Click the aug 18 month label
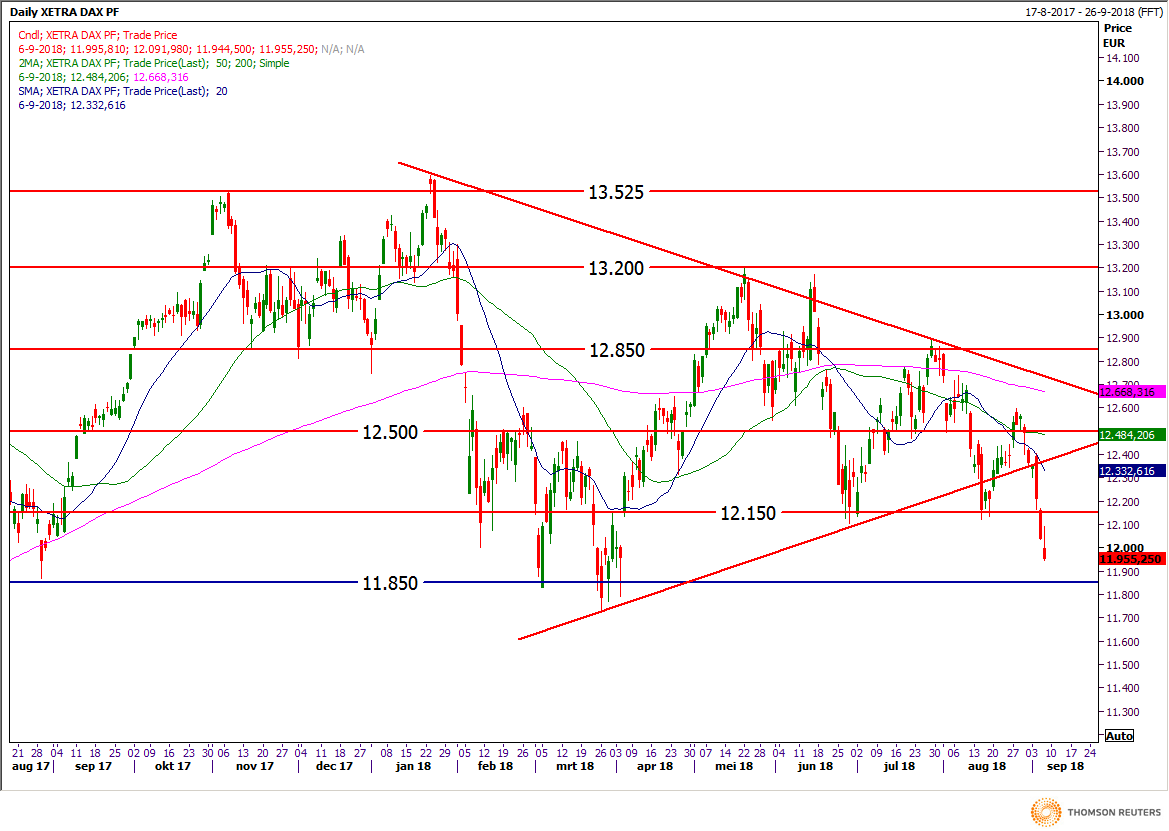 pos(987,766)
